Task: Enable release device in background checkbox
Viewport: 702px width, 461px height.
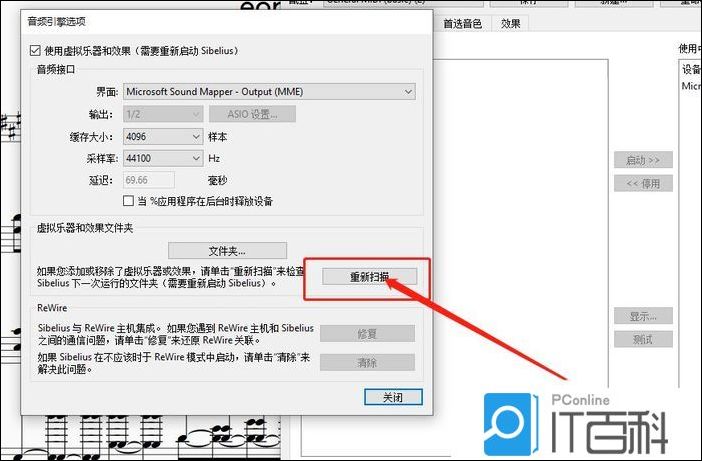Action: 128,201
